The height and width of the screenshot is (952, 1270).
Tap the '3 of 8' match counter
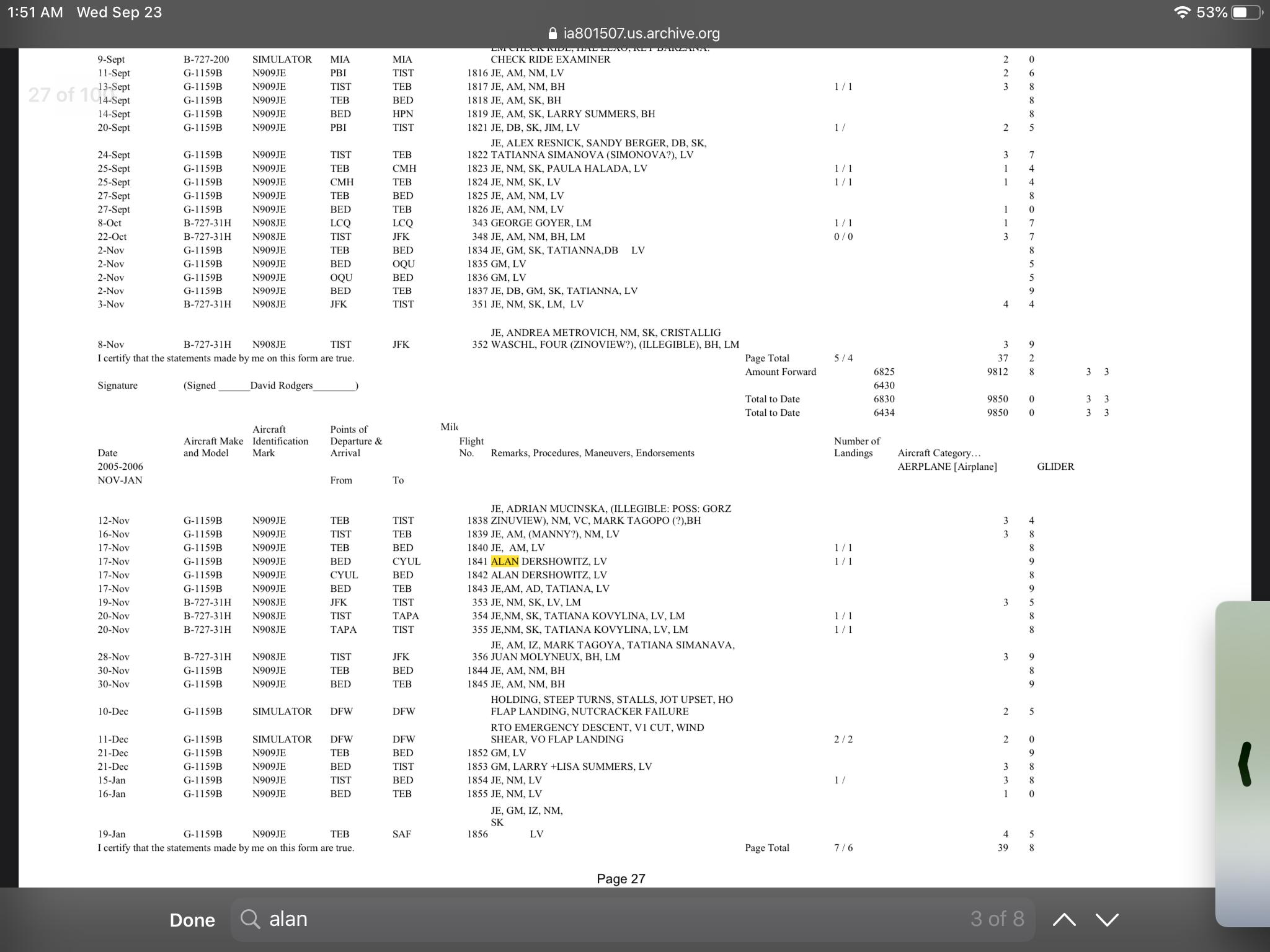[x=997, y=919]
